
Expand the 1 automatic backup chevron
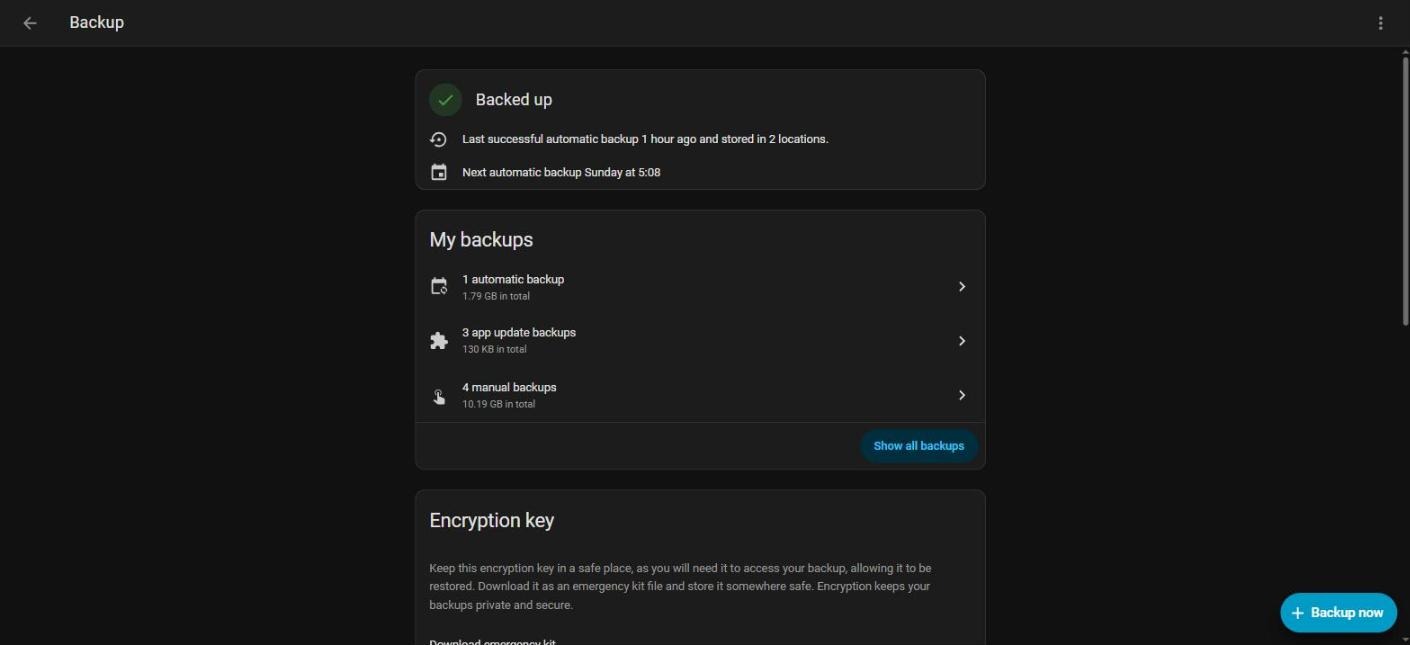962,287
